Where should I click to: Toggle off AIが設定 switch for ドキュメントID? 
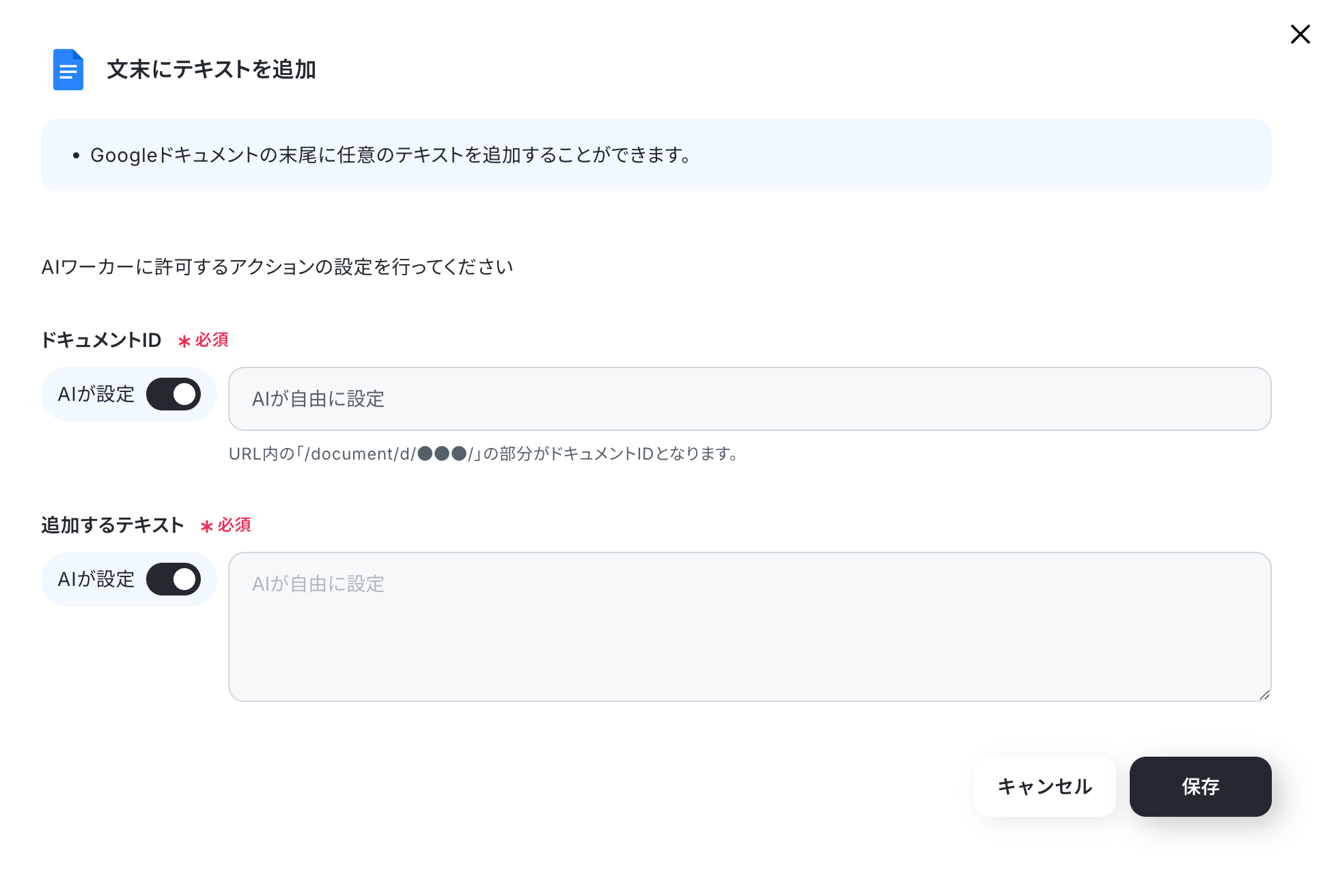(x=173, y=394)
